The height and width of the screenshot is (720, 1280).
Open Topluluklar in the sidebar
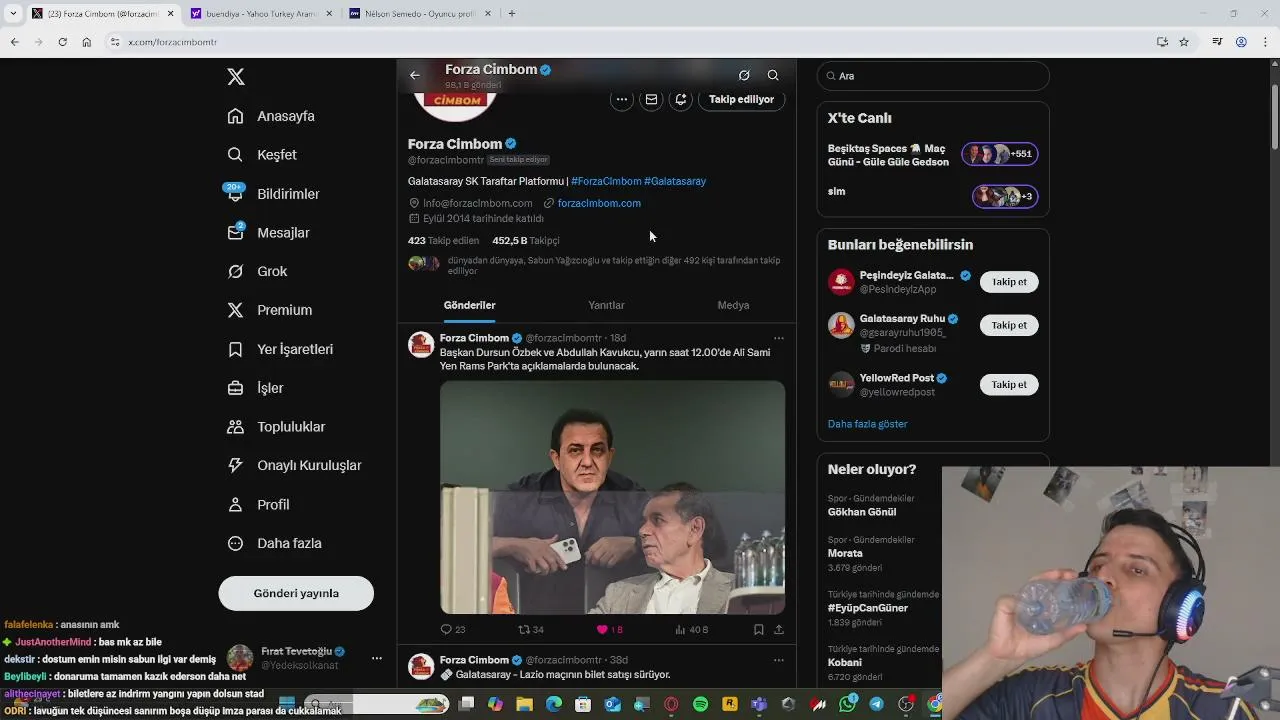[276, 427]
